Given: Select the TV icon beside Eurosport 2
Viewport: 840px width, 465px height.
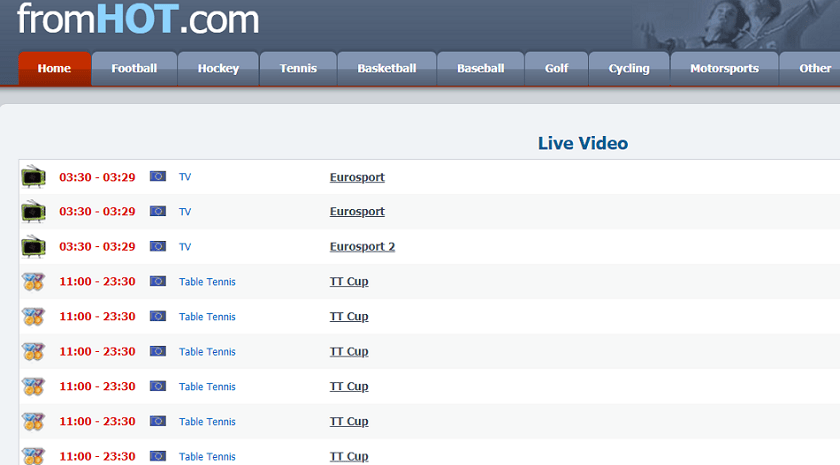Looking at the screenshot, I should coord(33,247).
